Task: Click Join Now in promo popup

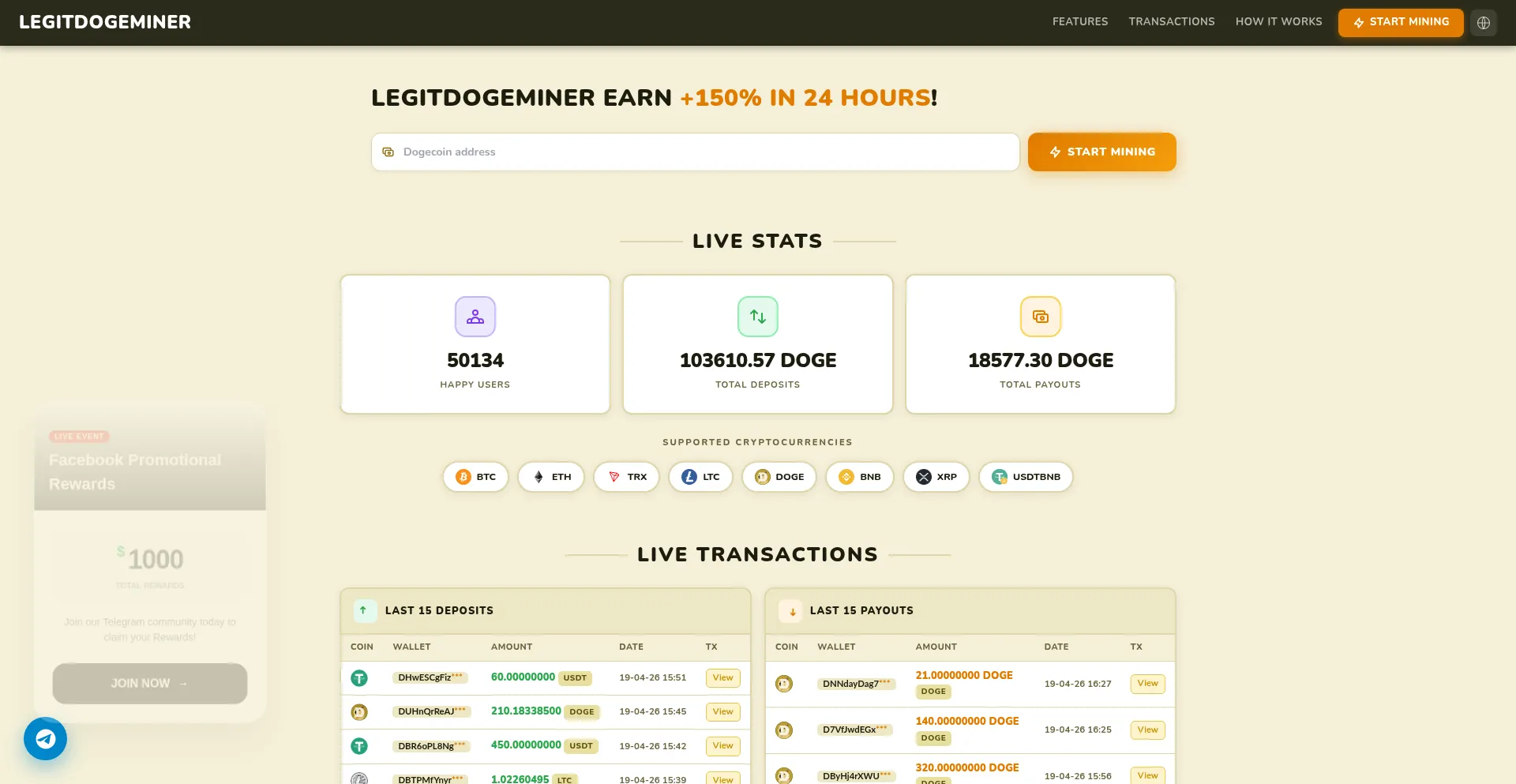Action: click(150, 684)
